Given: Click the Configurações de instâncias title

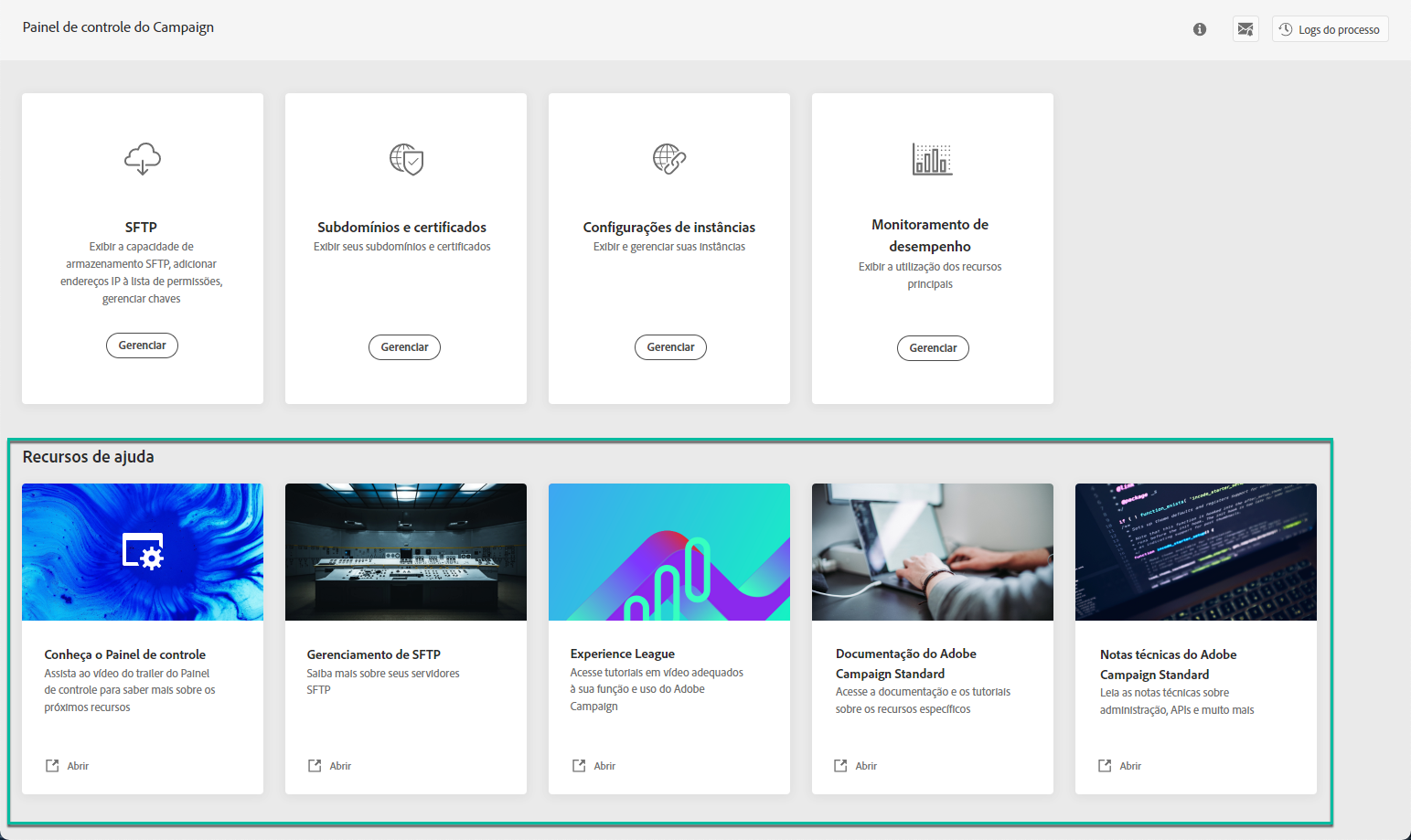Looking at the screenshot, I should 669,227.
